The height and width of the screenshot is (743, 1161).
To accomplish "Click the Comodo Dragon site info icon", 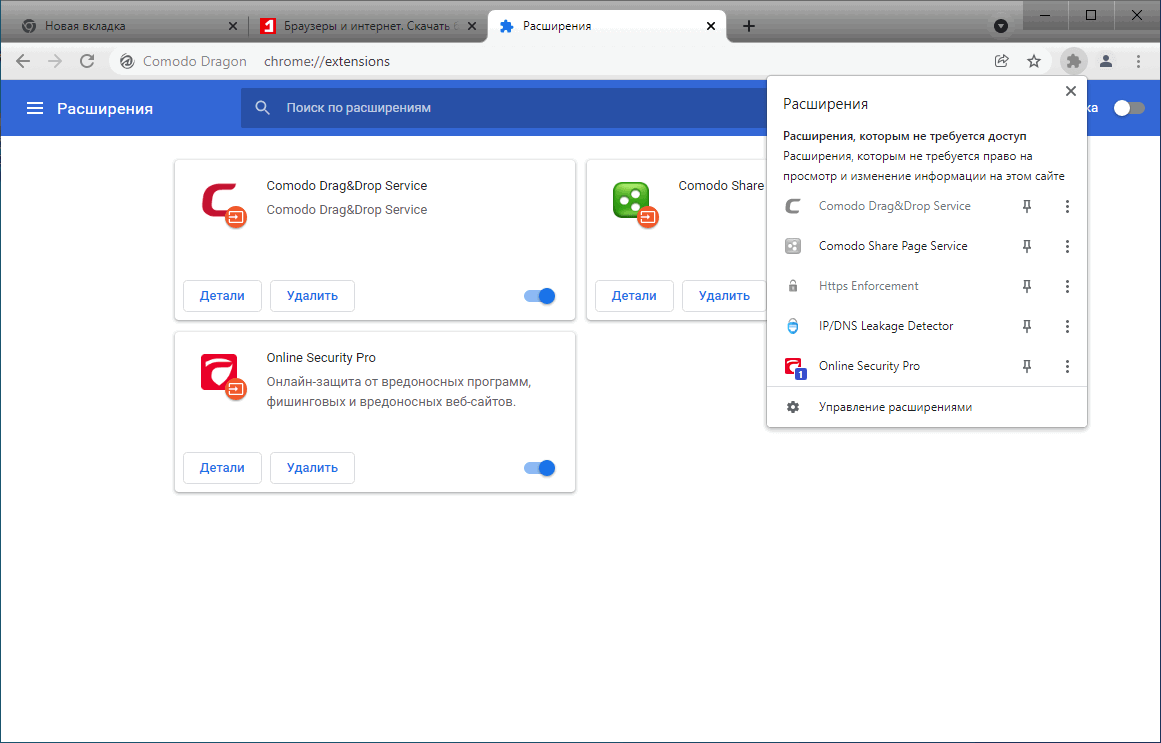I will click(x=127, y=61).
